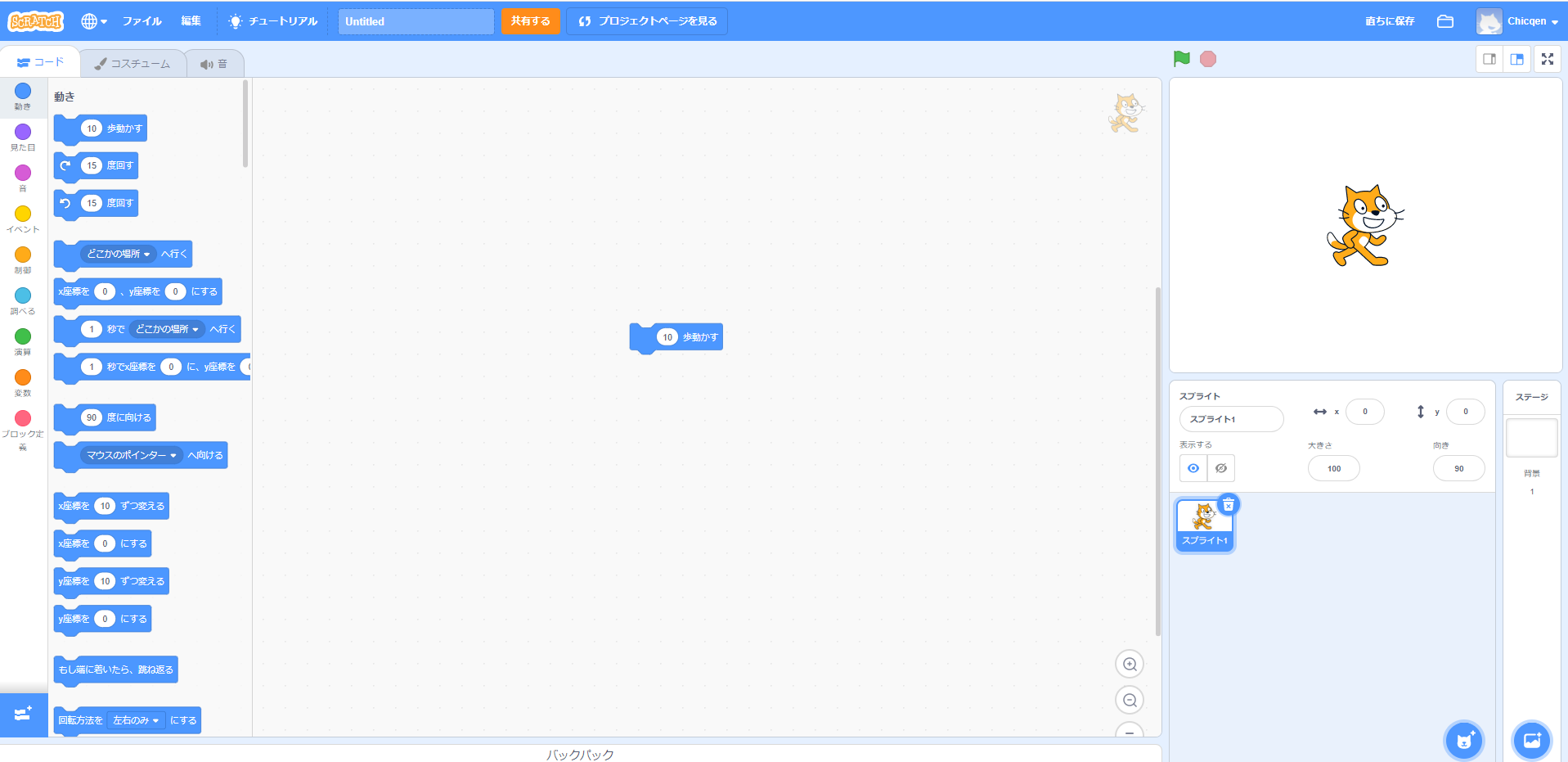1568x762 pixels.
Task: Open the my stuff folder icon
Action: coord(1445,21)
